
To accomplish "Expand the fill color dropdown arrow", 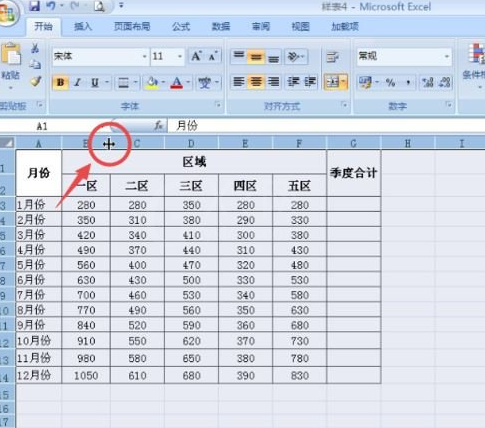I will point(163,82).
